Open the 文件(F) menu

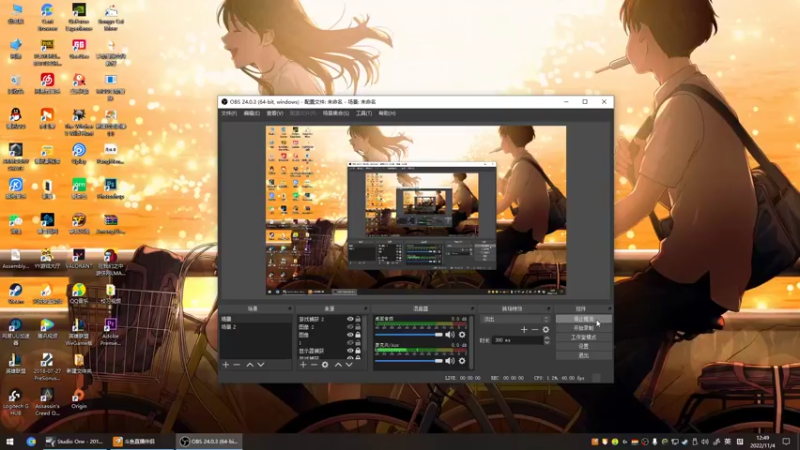click(229, 113)
